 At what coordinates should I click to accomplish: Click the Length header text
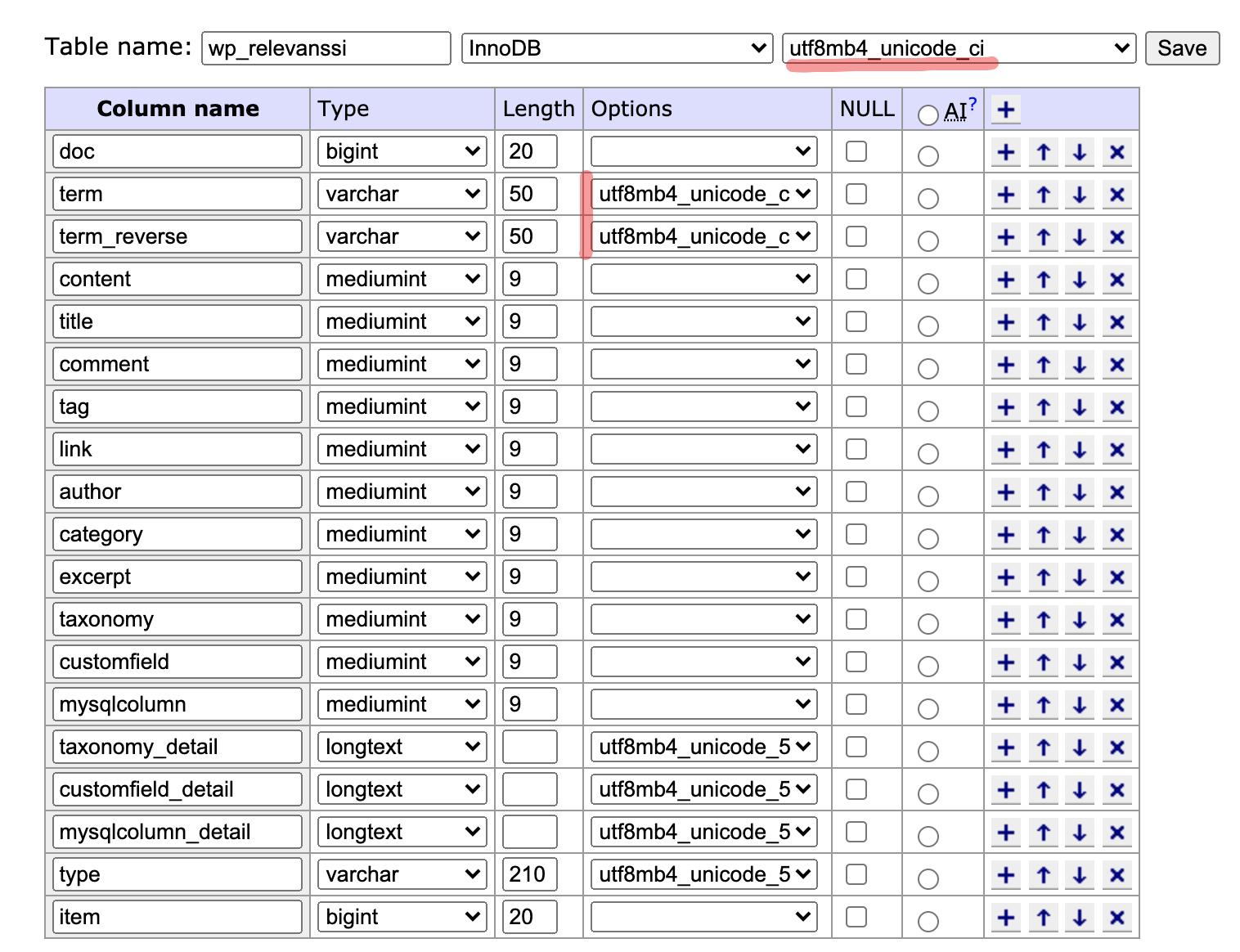click(x=538, y=109)
